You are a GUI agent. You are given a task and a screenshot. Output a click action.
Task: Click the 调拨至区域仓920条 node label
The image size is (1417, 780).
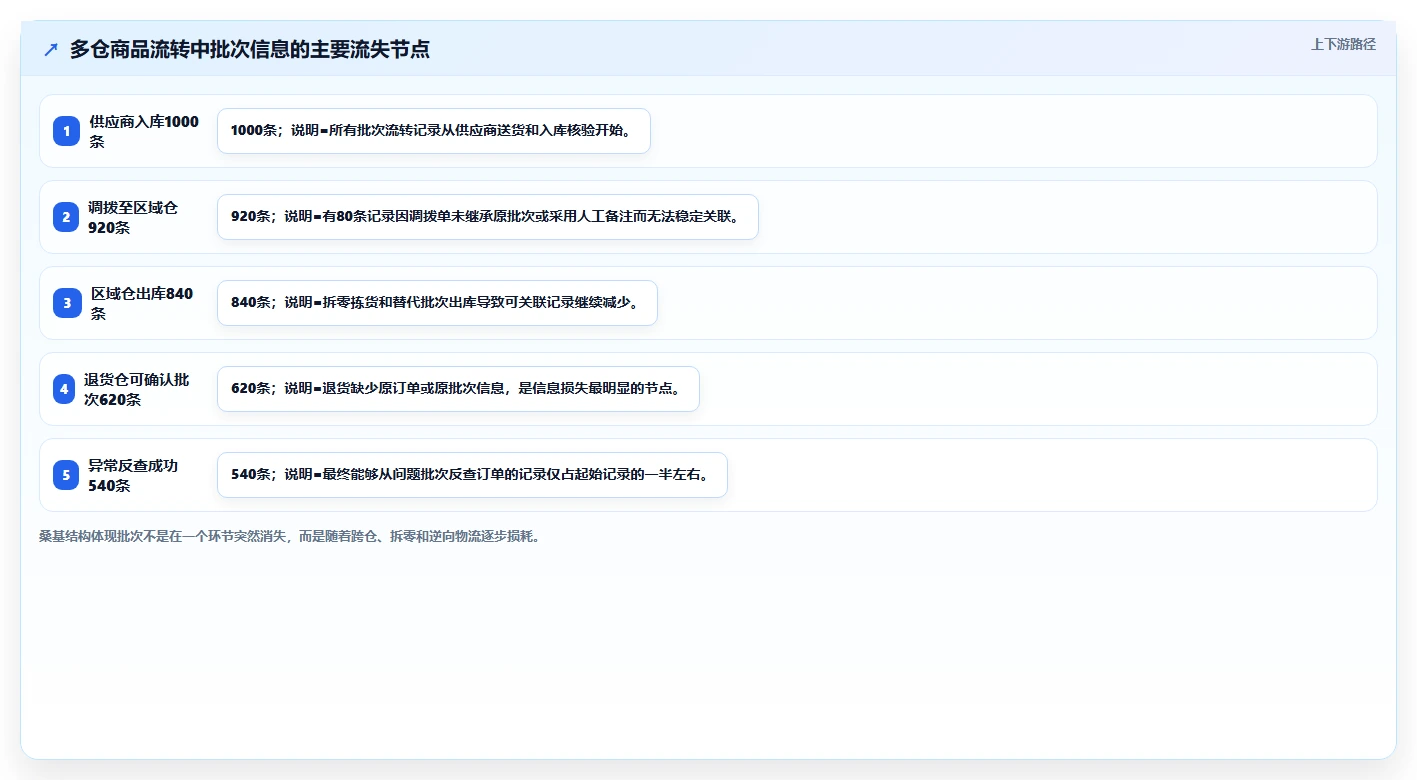[x=133, y=217]
